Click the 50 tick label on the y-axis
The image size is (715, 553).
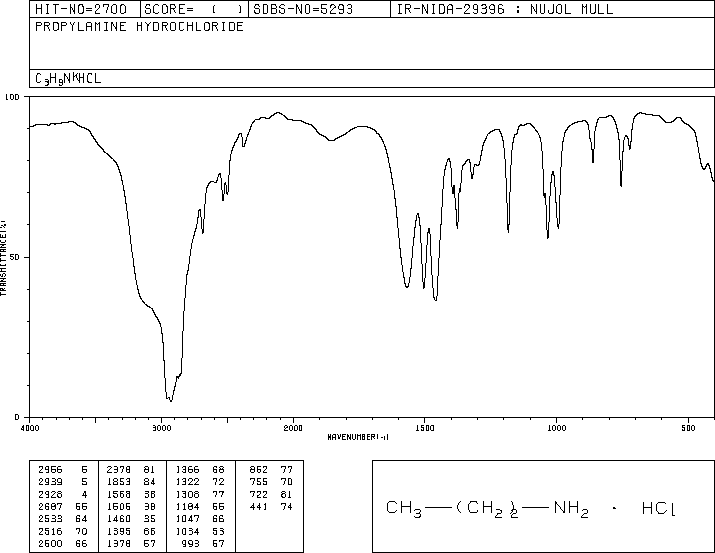pos(15,258)
